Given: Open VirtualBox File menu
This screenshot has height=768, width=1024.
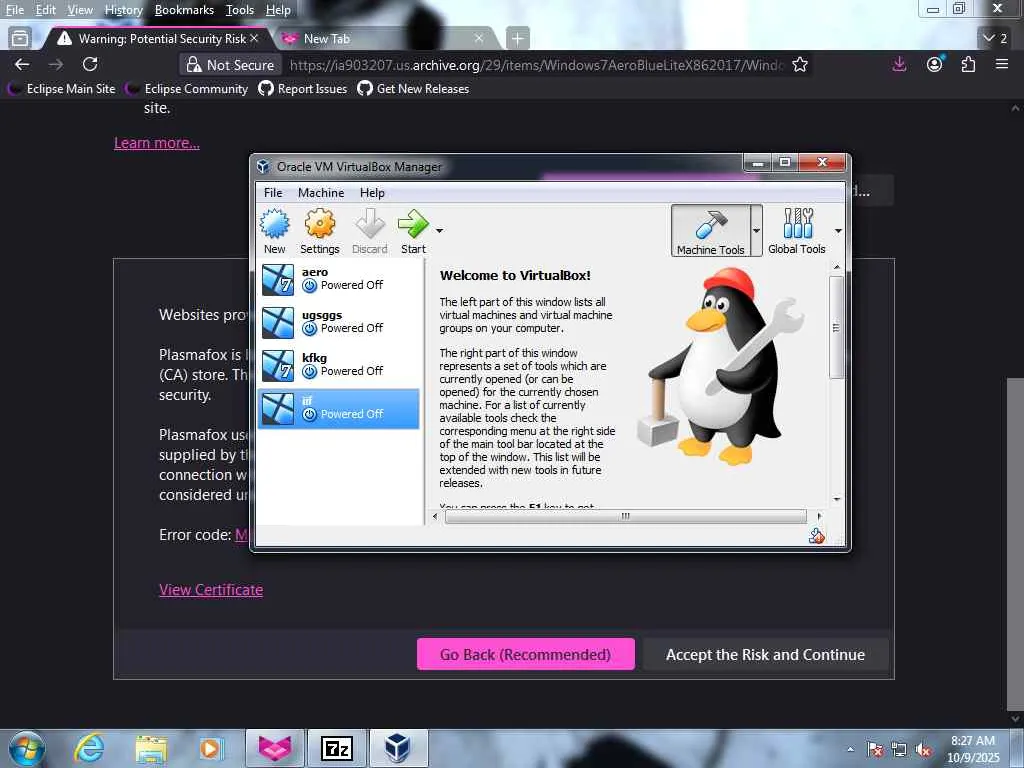Looking at the screenshot, I should pos(273,193).
